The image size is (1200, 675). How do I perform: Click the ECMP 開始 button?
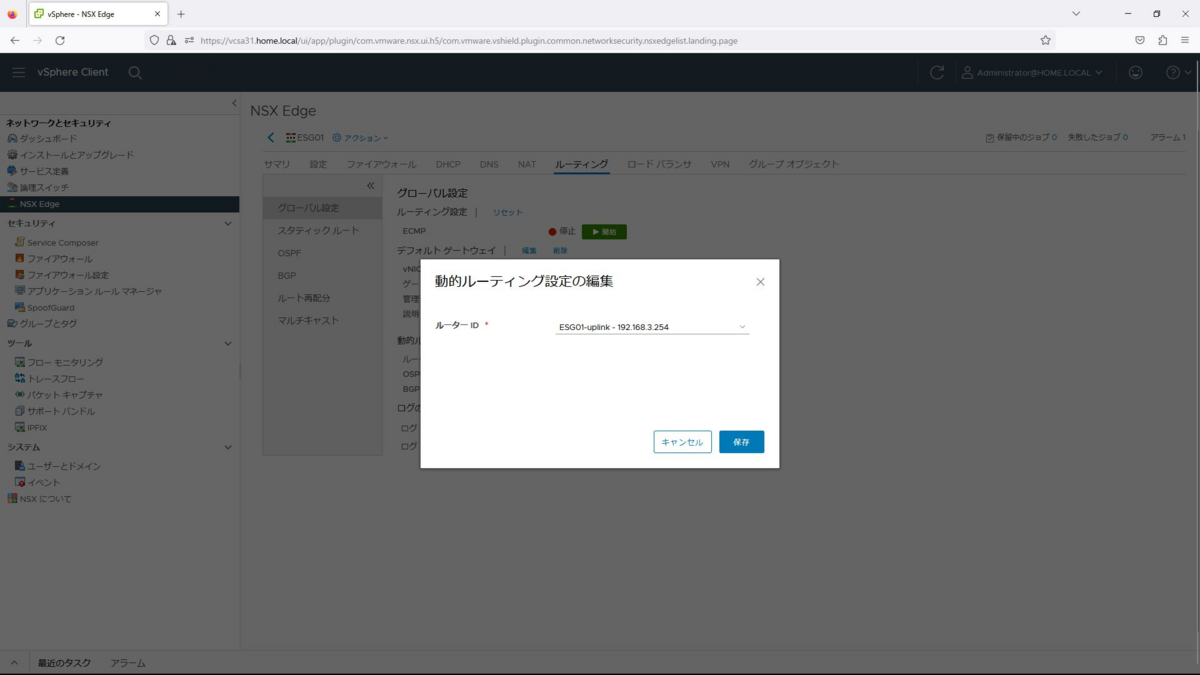604,231
